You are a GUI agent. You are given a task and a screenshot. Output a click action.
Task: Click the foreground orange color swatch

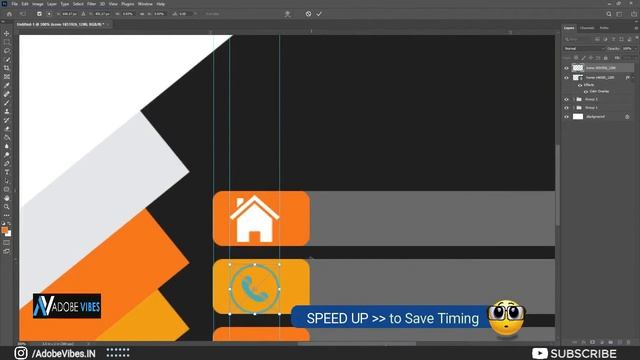5,230
